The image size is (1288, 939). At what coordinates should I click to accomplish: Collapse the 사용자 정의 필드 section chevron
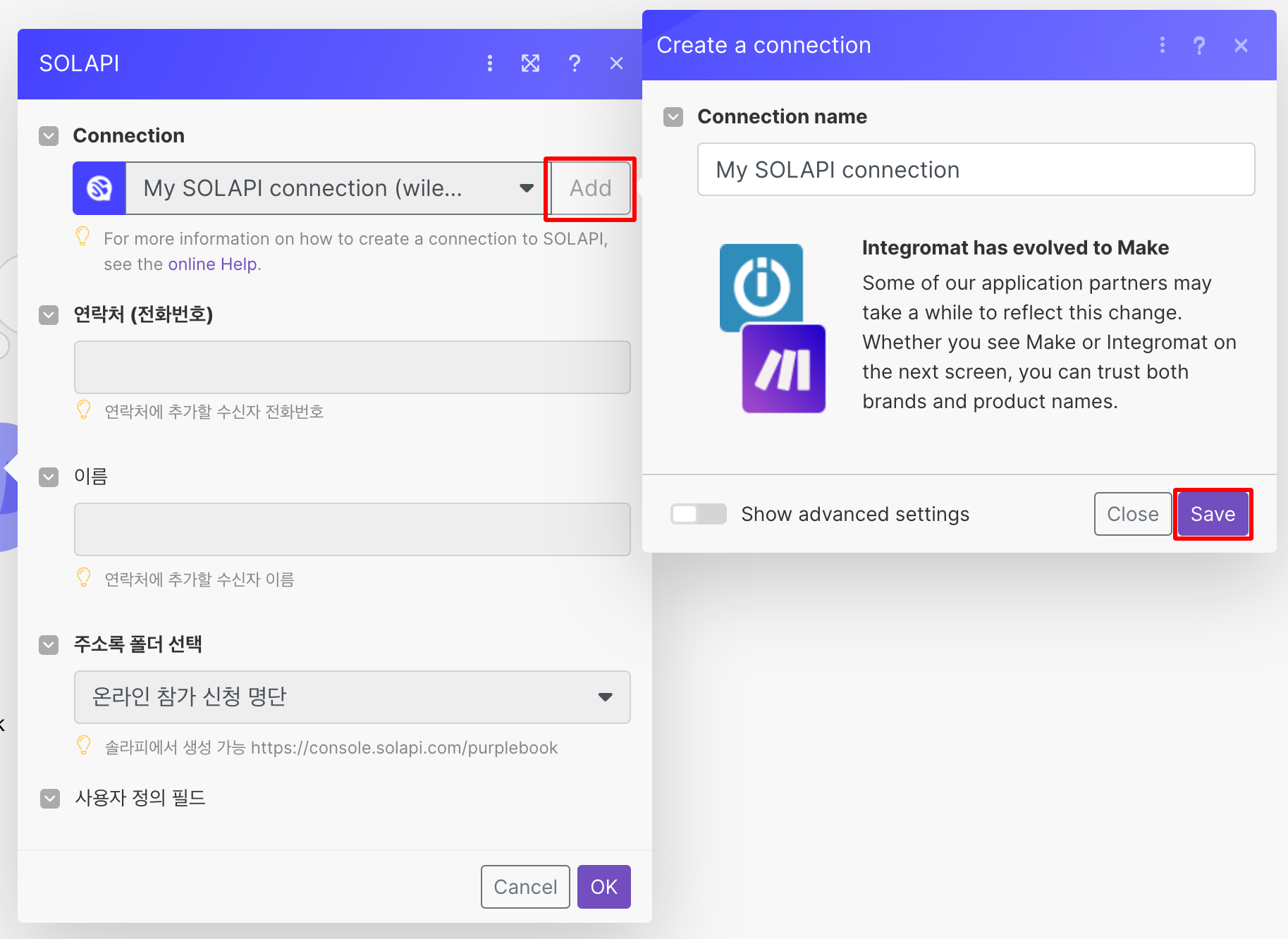[50, 799]
